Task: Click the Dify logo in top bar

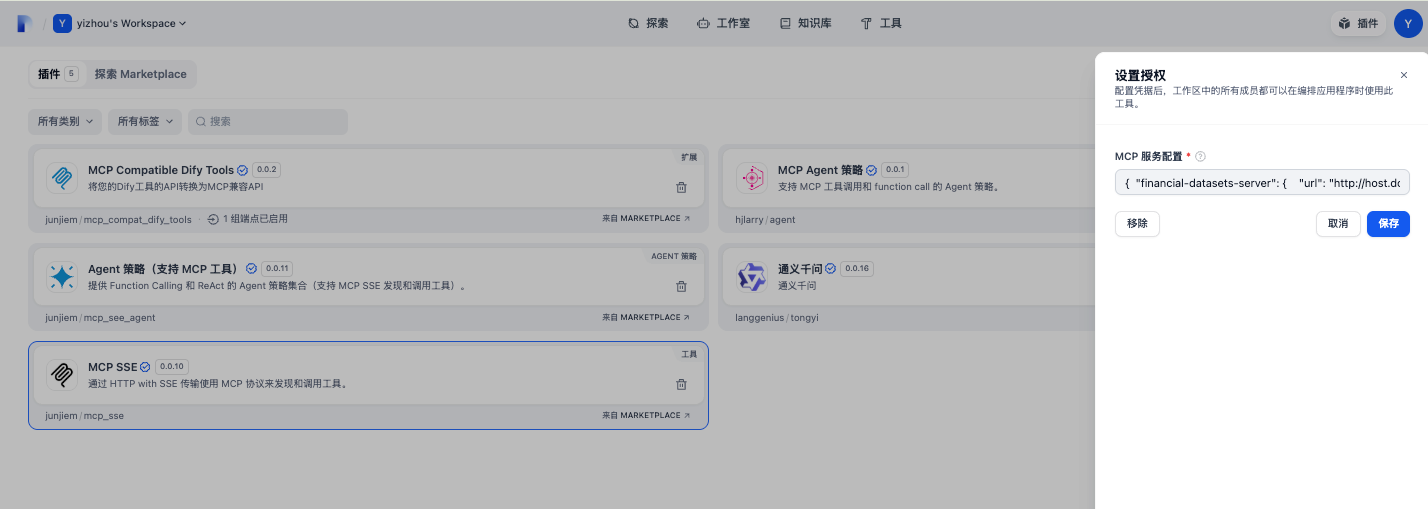Action: (25, 23)
